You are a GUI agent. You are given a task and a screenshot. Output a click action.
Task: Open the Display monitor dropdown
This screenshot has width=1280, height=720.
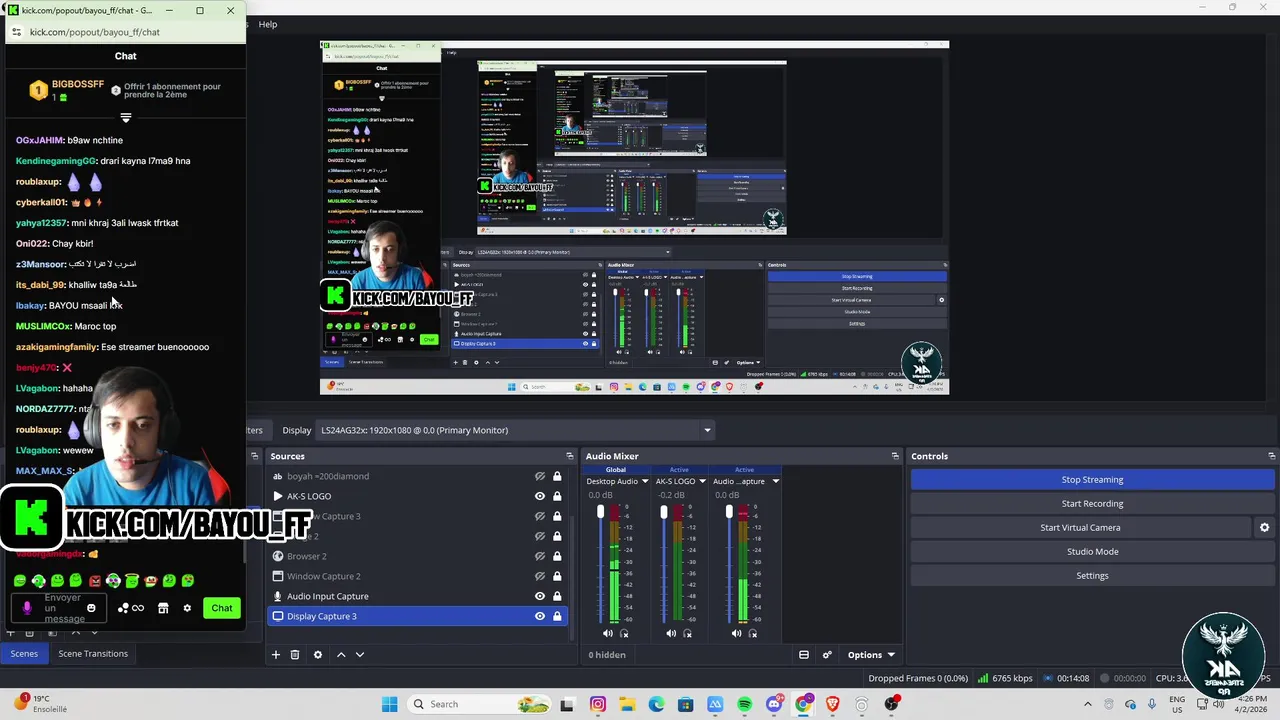(x=515, y=430)
